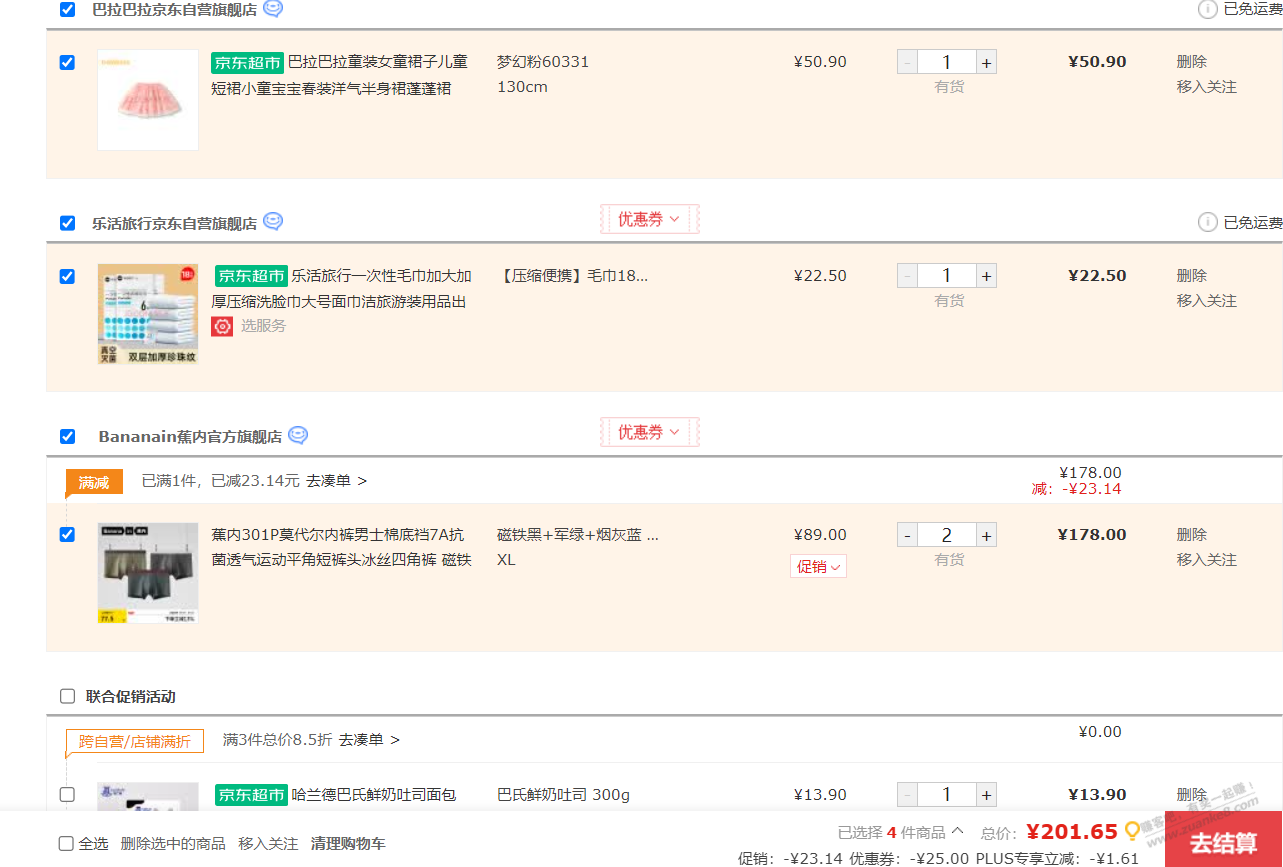The image size is (1283, 867).
Task: Click 去凑单 link in 满3件8.5折 row
Action: click(369, 740)
